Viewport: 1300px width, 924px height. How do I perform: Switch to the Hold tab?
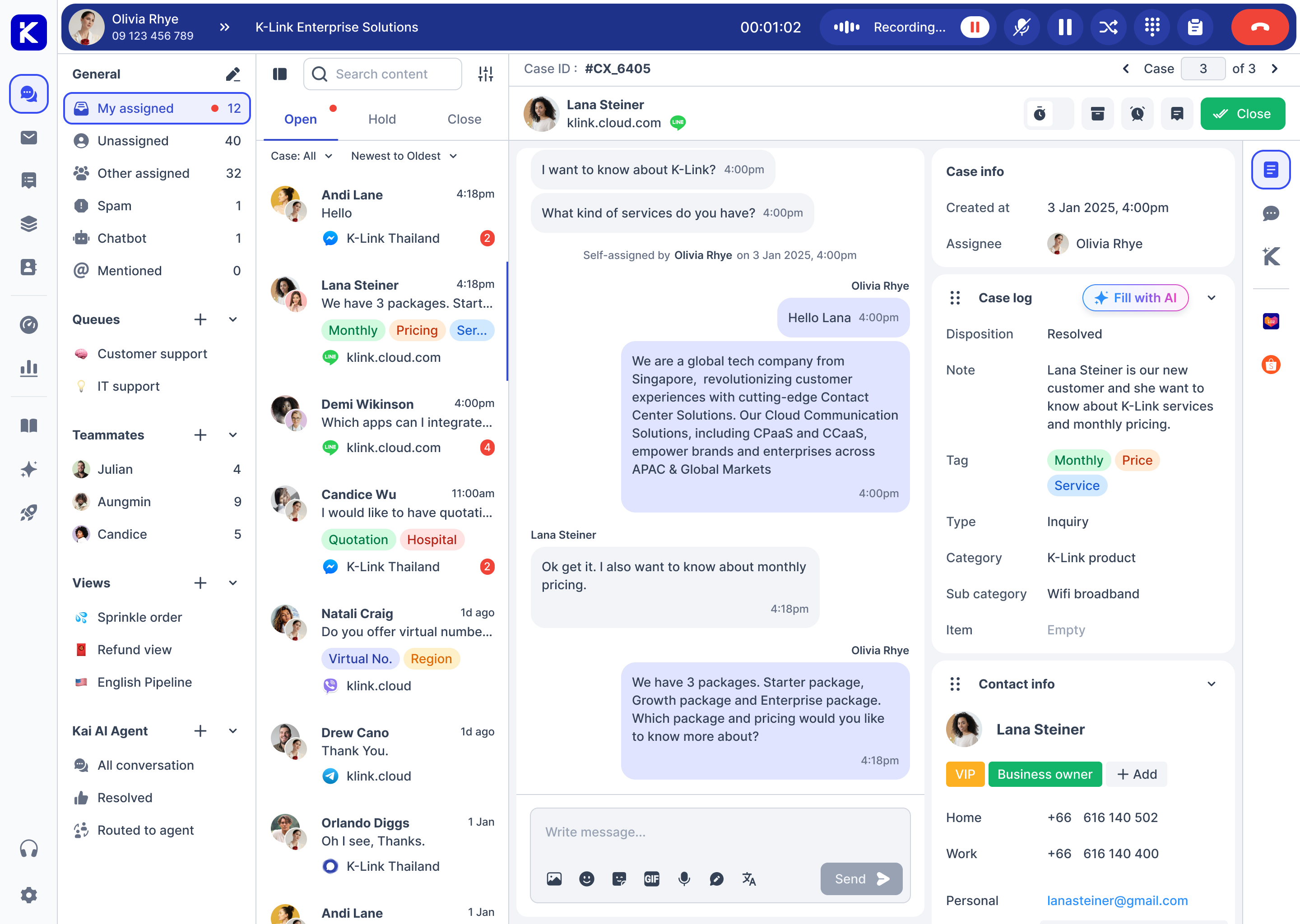pyautogui.click(x=382, y=119)
